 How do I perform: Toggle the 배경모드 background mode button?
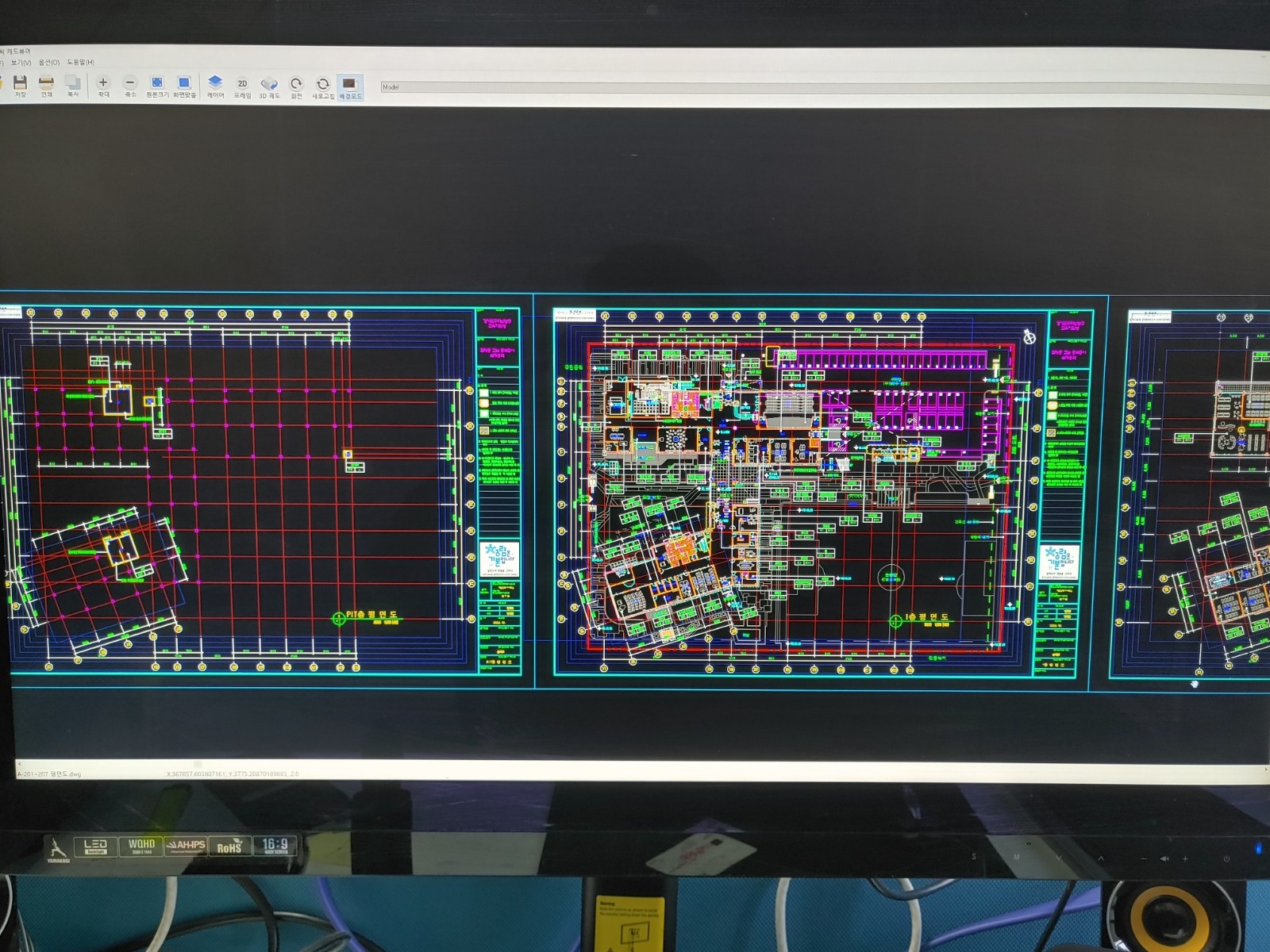[350, 87]
